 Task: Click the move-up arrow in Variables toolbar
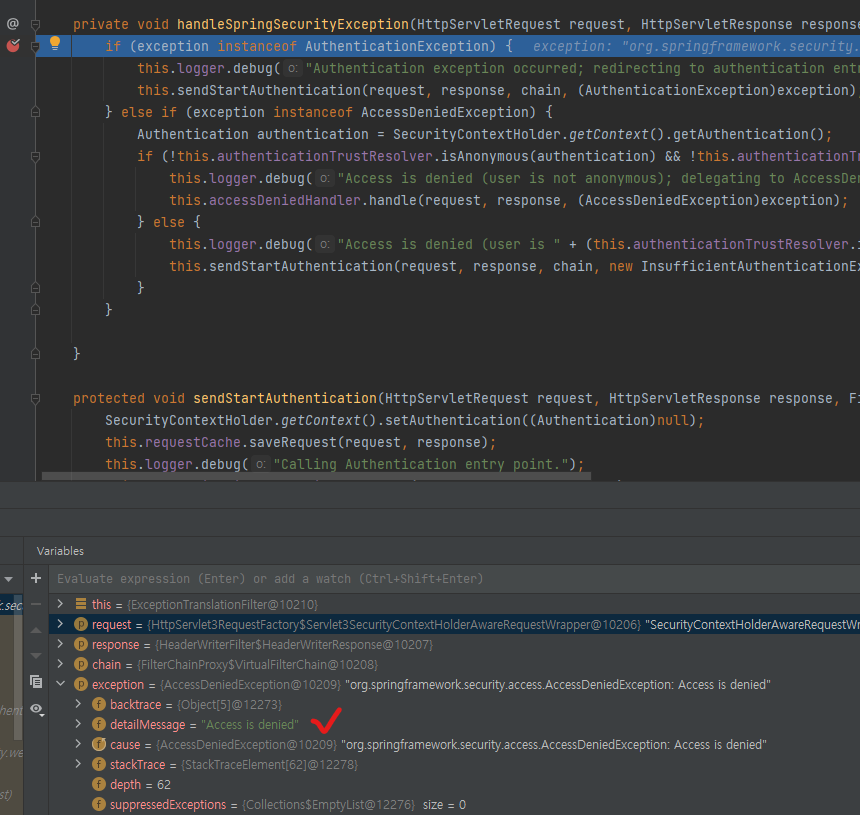click(36, 630)
